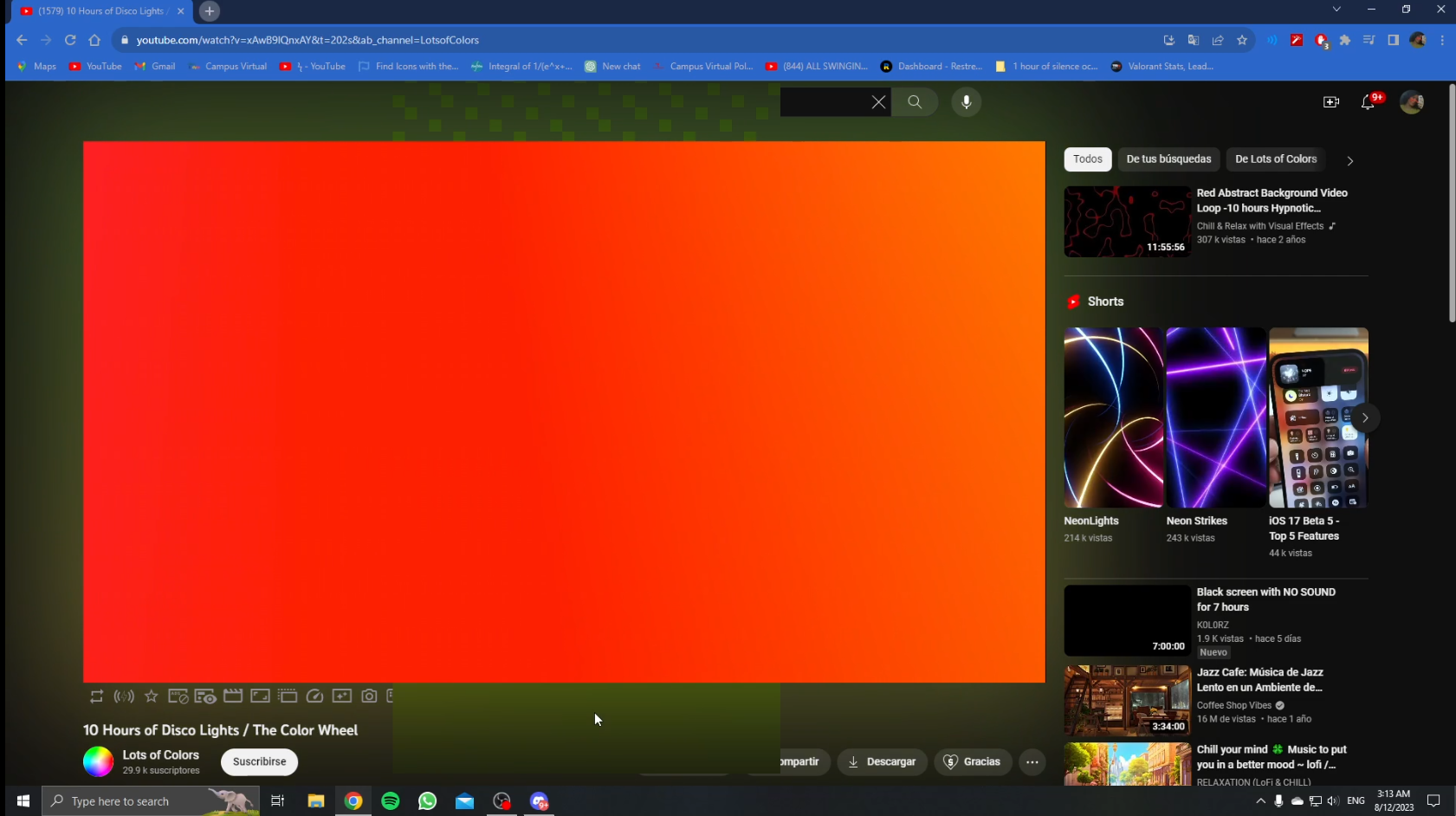
Task: Bookmark this page with star icon
Action: [1242, 40]
